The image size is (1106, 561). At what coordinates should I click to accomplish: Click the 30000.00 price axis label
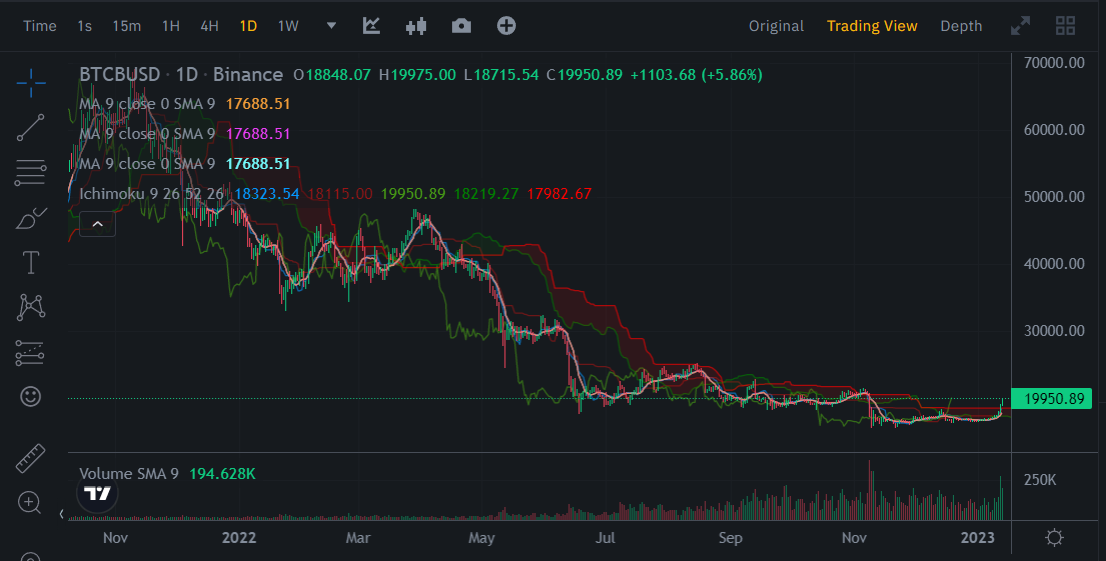pos(1054,331)
